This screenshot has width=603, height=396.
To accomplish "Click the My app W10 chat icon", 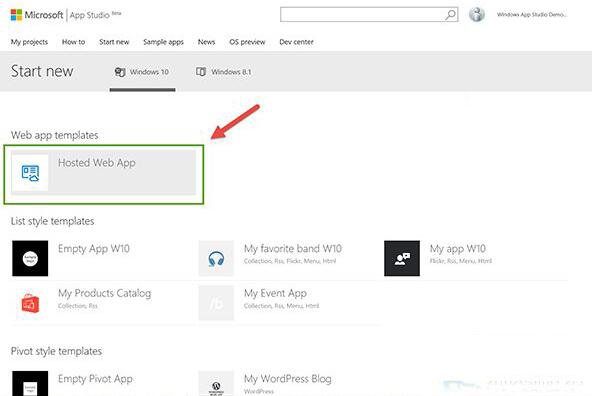I will tap(402, 258).
